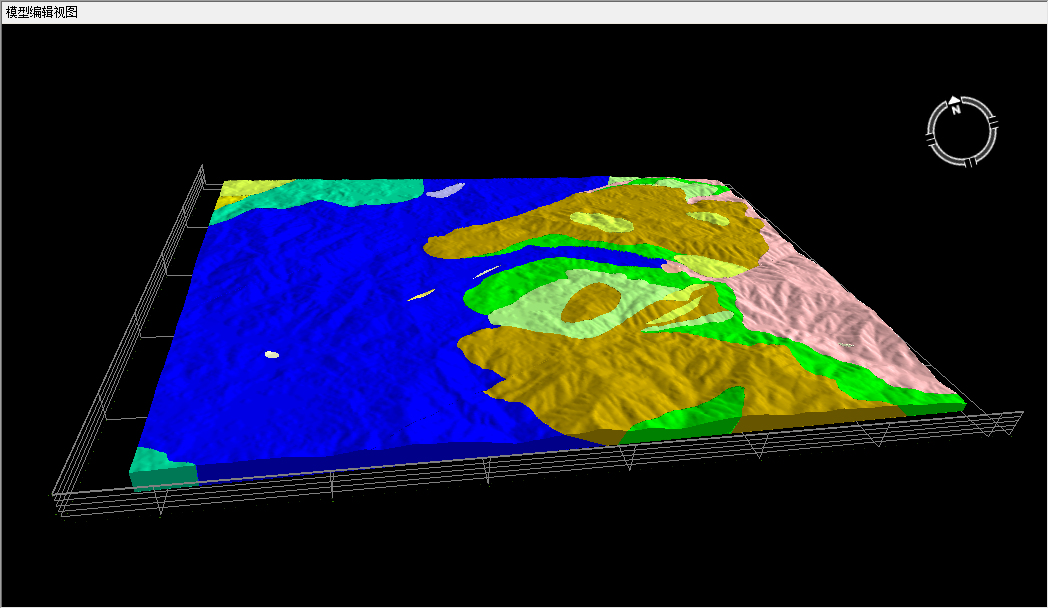Click the east tick mark on the compass ring
This screenshot has height=609, width=1049.
(994, 122)
